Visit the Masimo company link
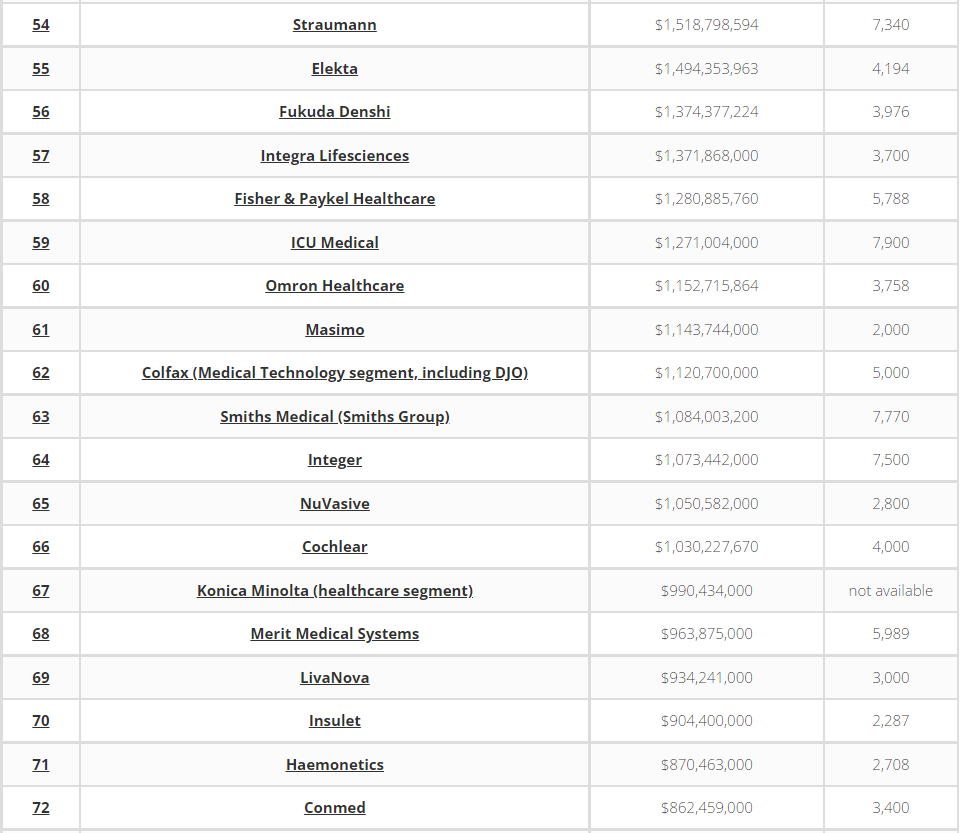962x833 pixels. [x=334, y=329]
